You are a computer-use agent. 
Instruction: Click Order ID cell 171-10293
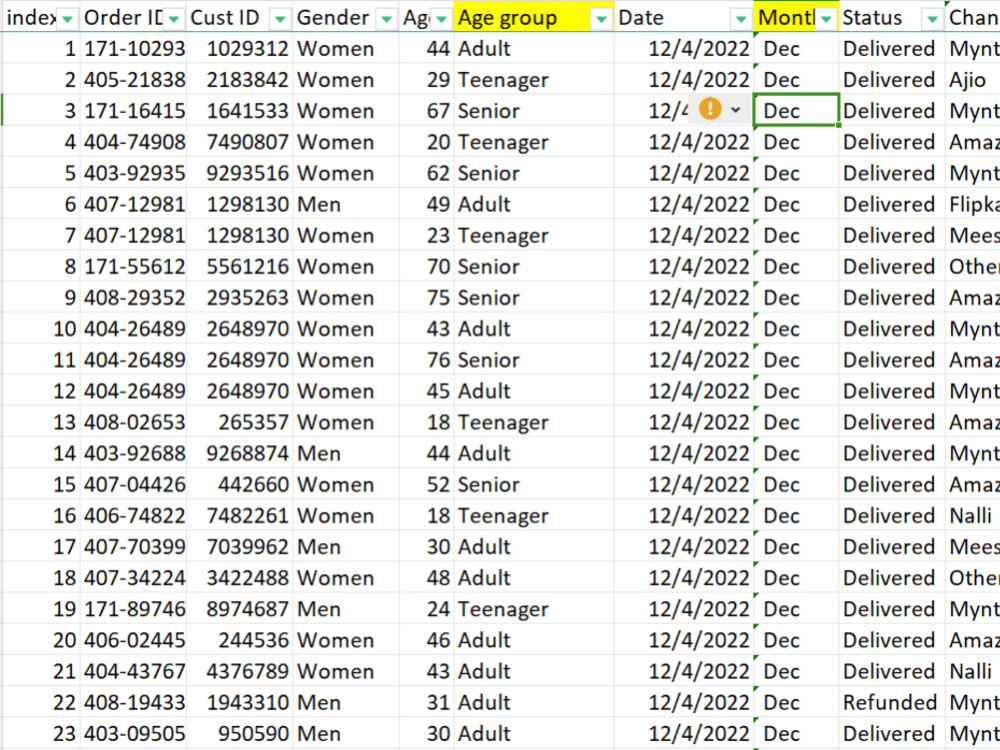133,48
